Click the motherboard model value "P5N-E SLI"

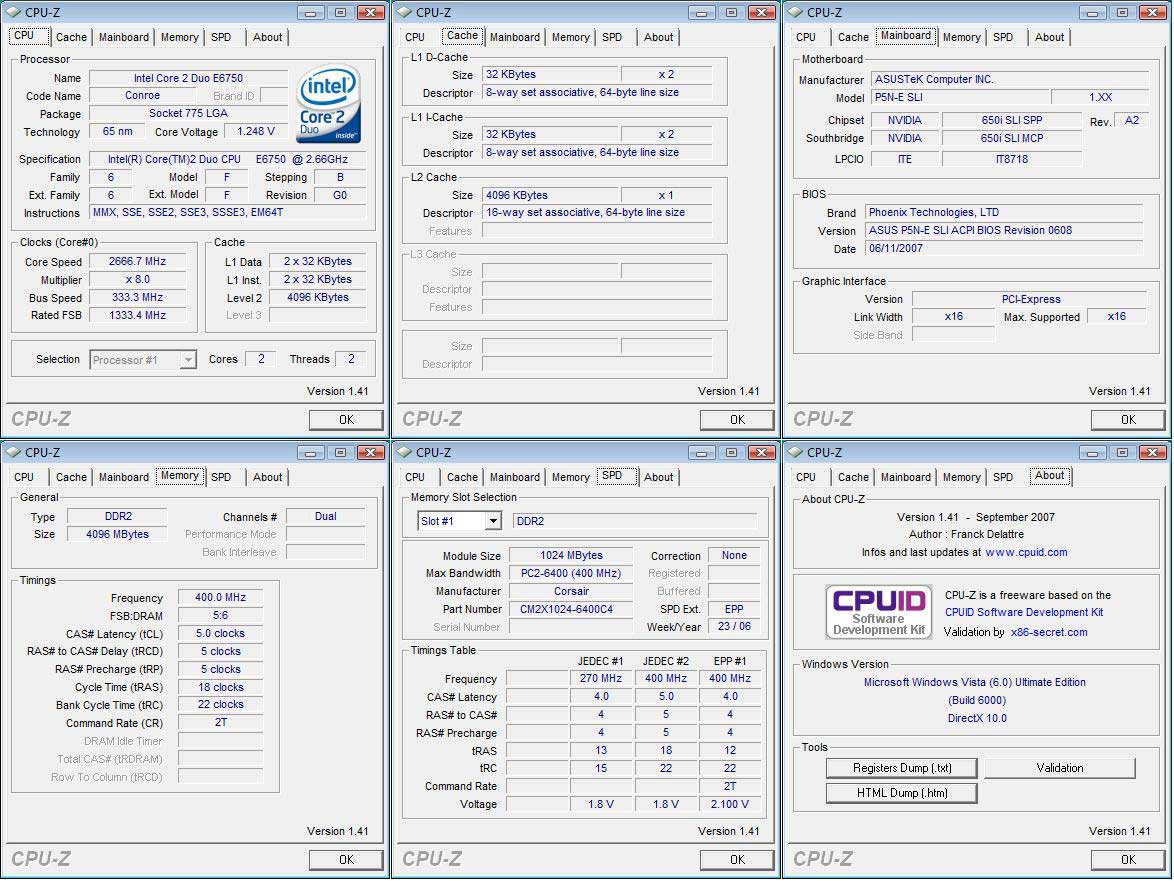pyautogui.click(x=960, y=97)
